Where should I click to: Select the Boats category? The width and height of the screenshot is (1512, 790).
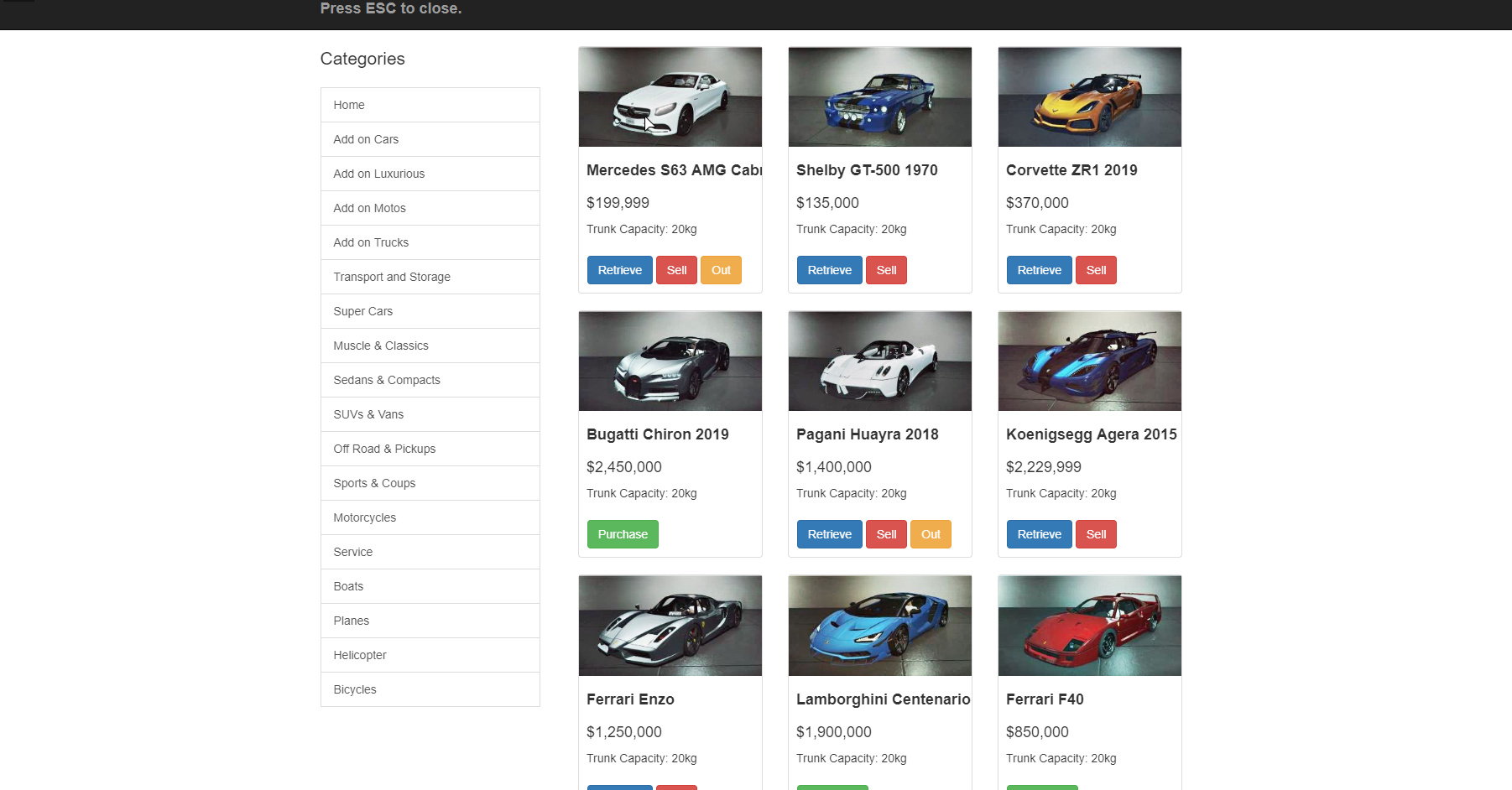pyautogui.click(x=430, y=586)
